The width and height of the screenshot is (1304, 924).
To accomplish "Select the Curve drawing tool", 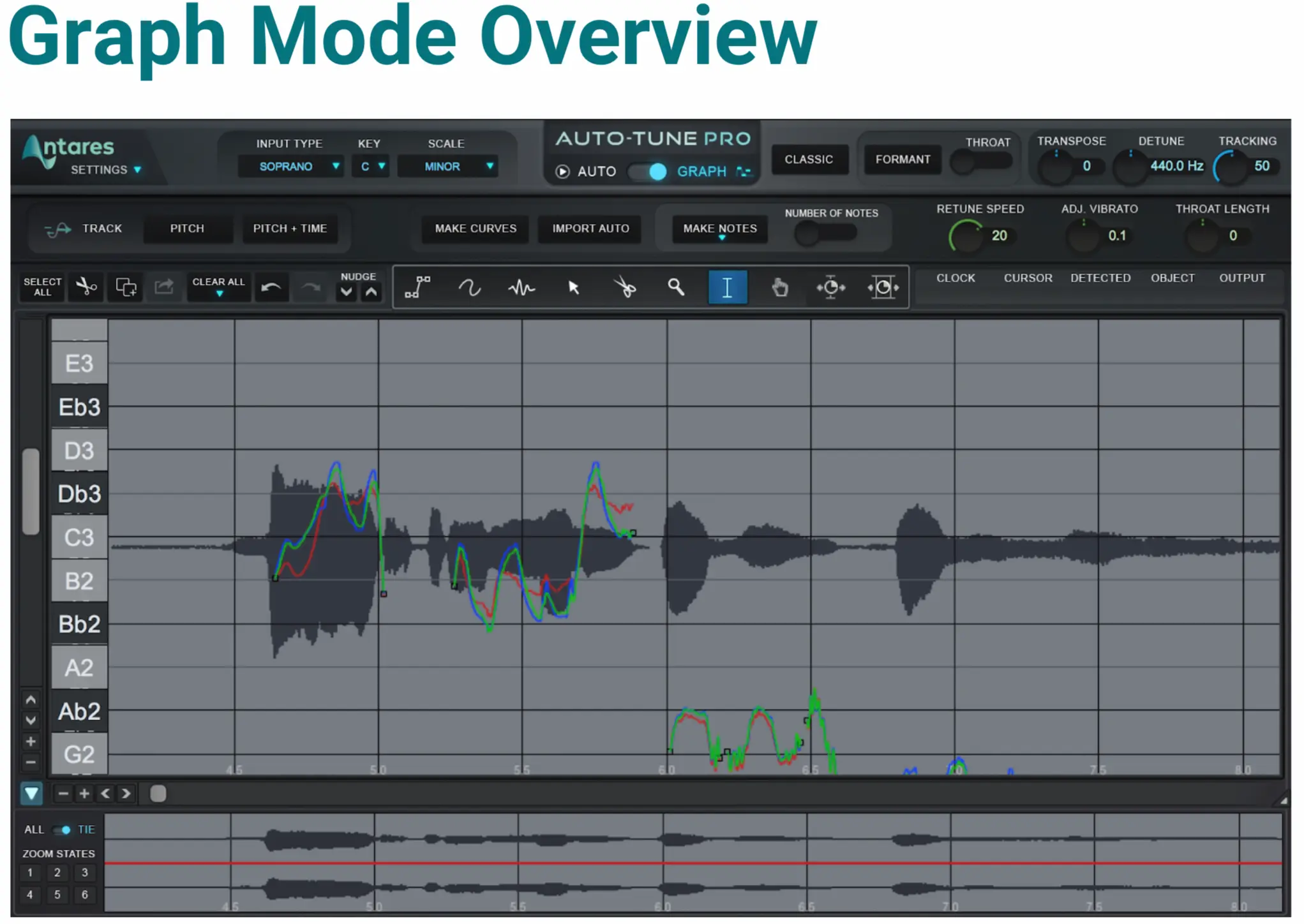I will click(x=470, y=288).
